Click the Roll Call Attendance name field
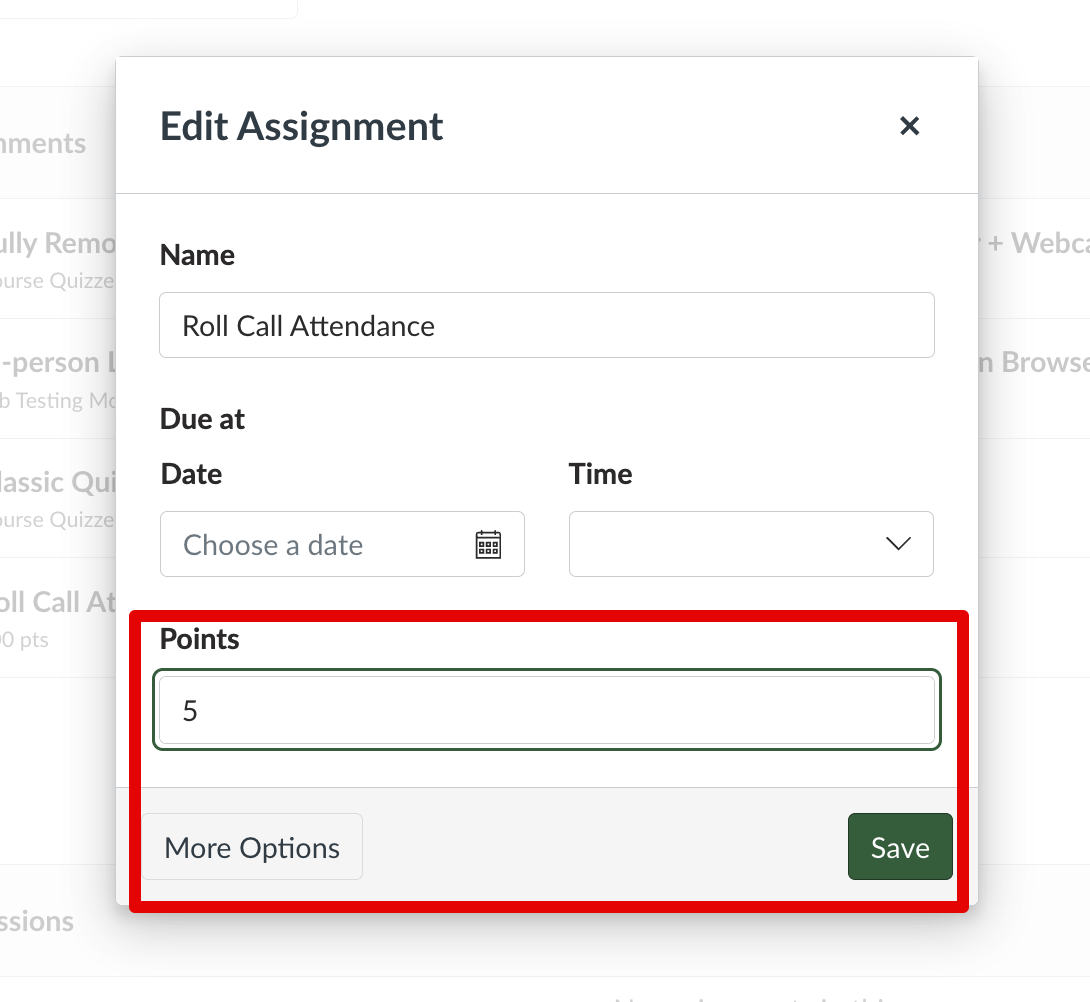The height and width of the screenshot is (1002, 1090). (546, 326)
